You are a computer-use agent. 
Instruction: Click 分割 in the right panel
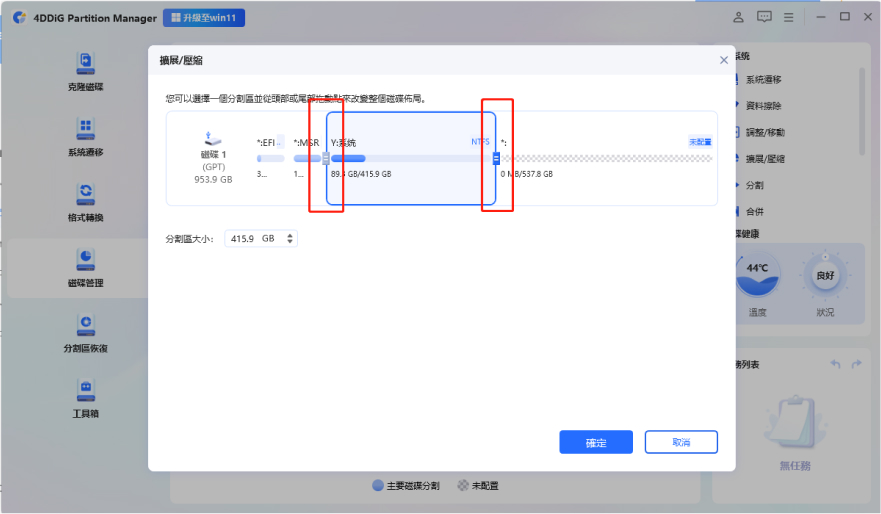coord(755,185)
